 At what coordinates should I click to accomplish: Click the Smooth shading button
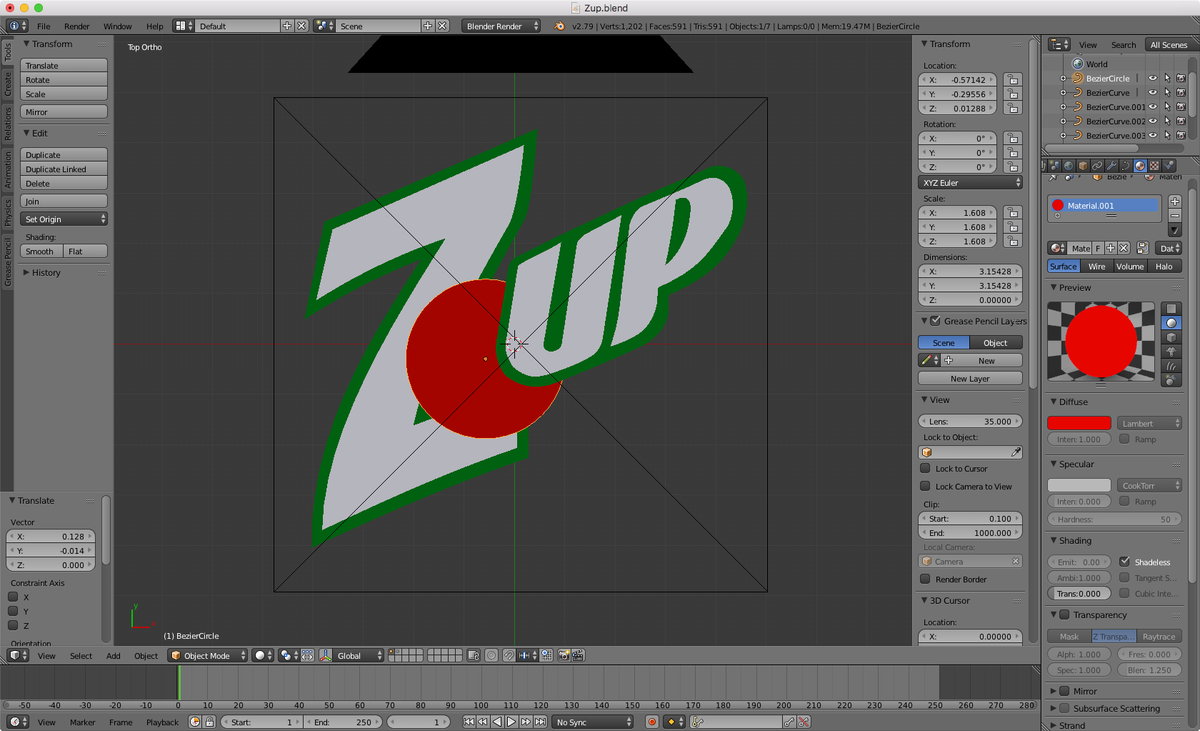[41, 251]
